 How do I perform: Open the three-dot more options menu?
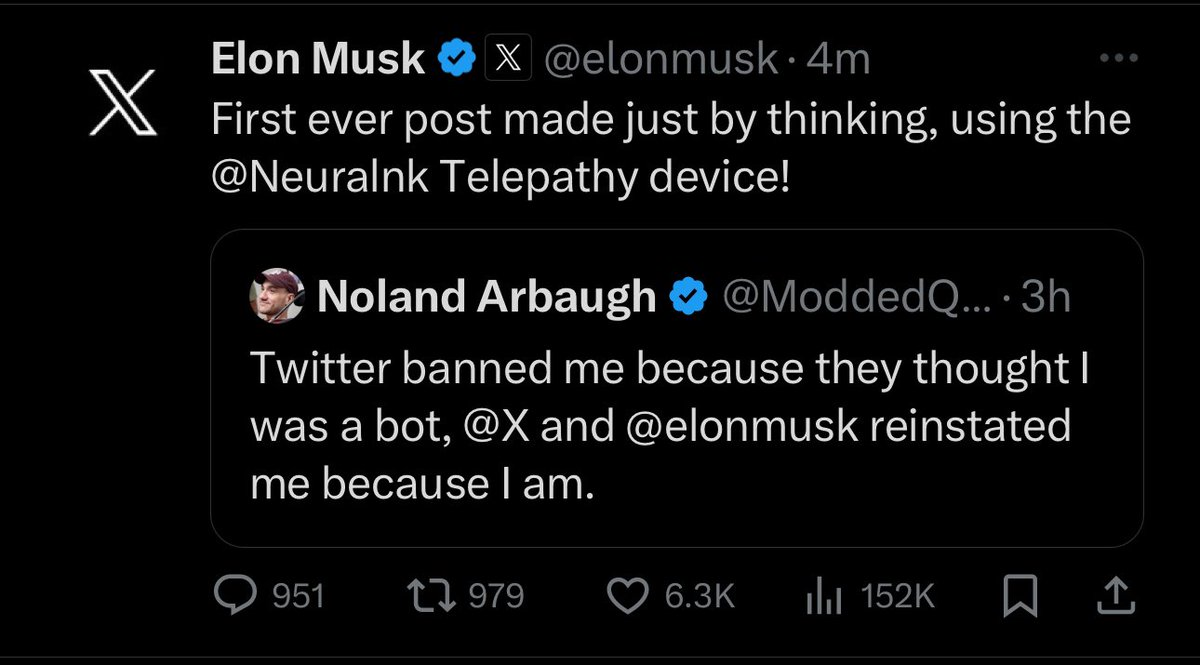click(1118, 59)
